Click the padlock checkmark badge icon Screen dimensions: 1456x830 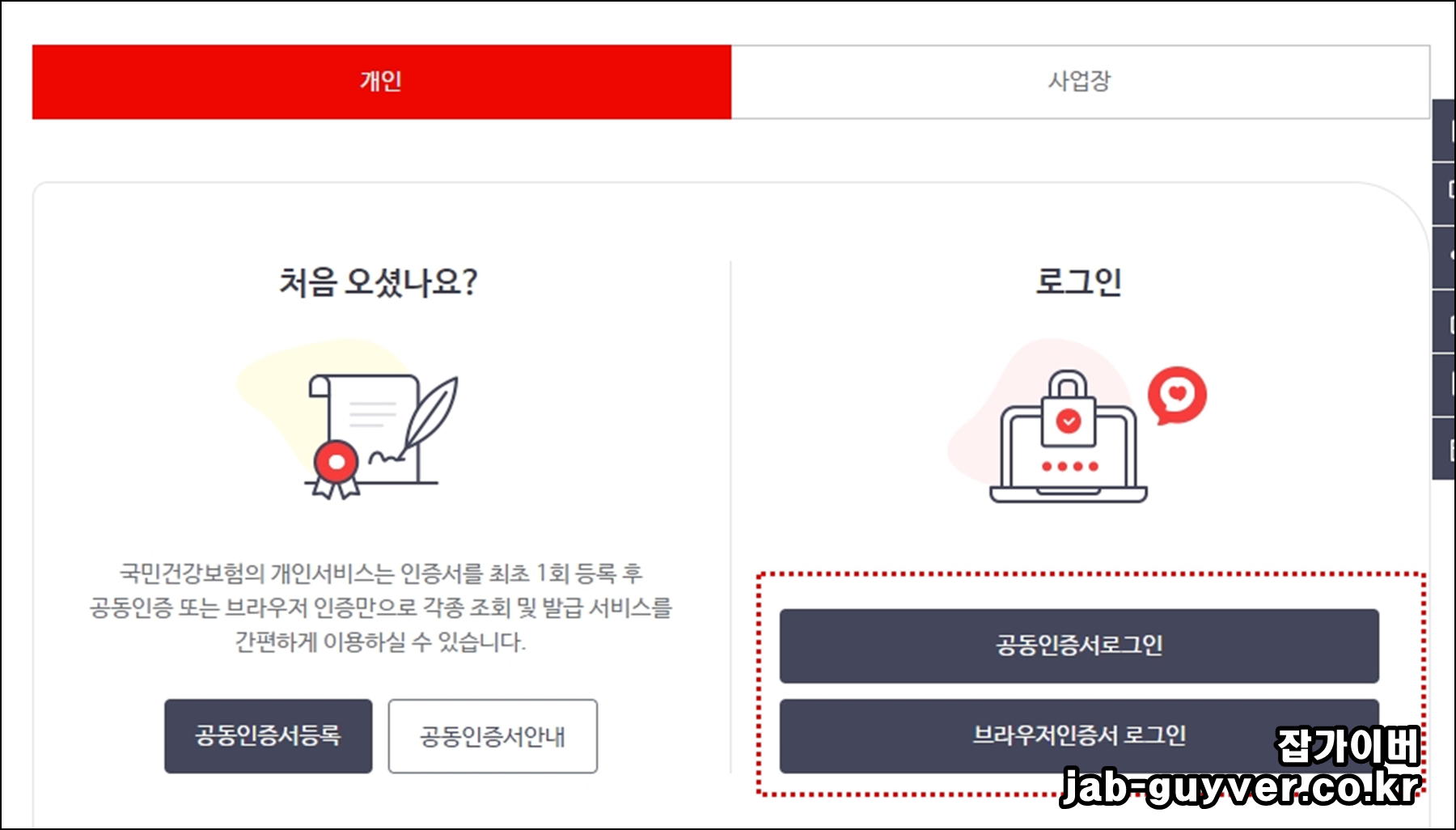click(1069, 421)
